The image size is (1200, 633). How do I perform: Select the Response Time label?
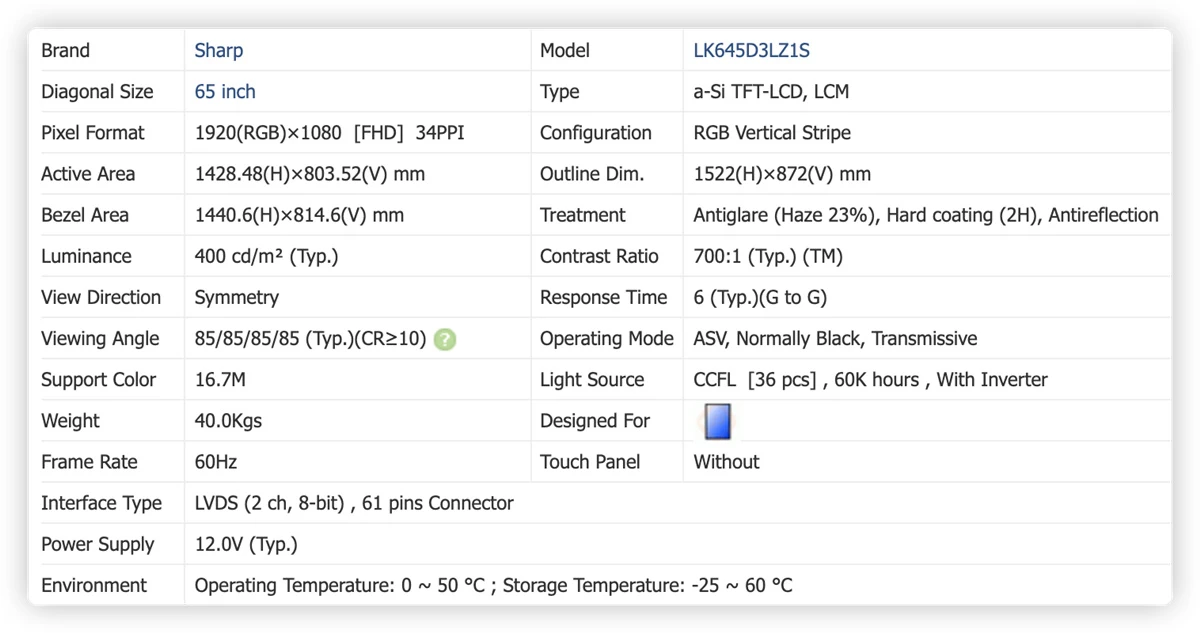[603, 297]
